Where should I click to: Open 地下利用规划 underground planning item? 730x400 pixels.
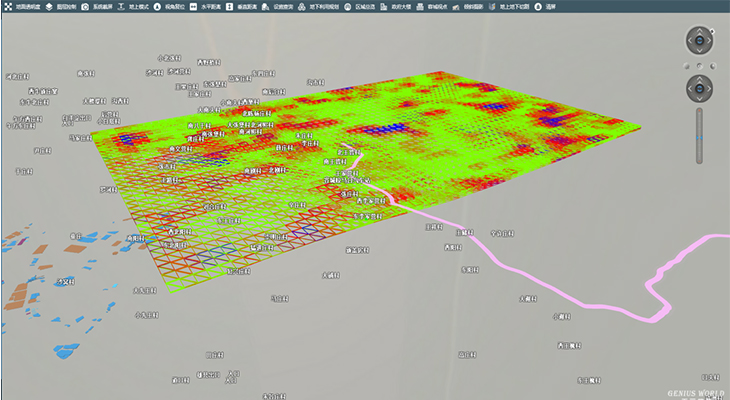pyautogui.click(x=323, y=6)
